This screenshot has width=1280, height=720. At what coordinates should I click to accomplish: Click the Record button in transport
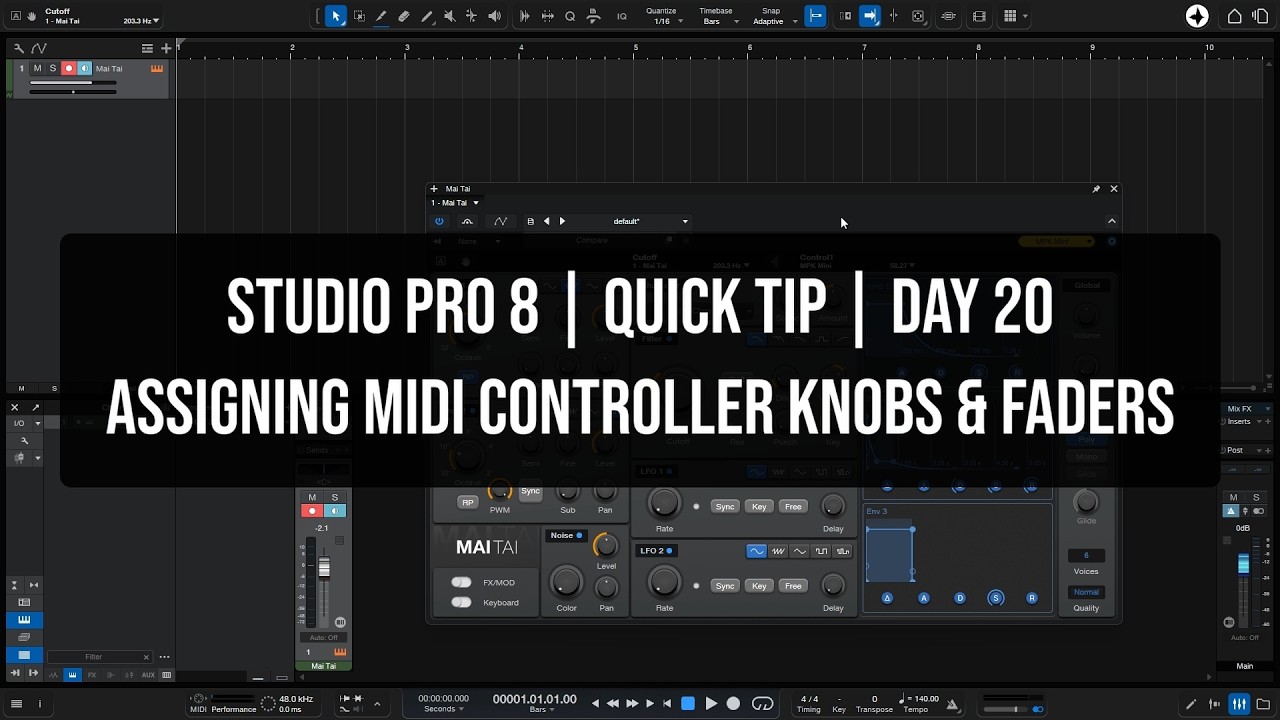tap(733, 704)
